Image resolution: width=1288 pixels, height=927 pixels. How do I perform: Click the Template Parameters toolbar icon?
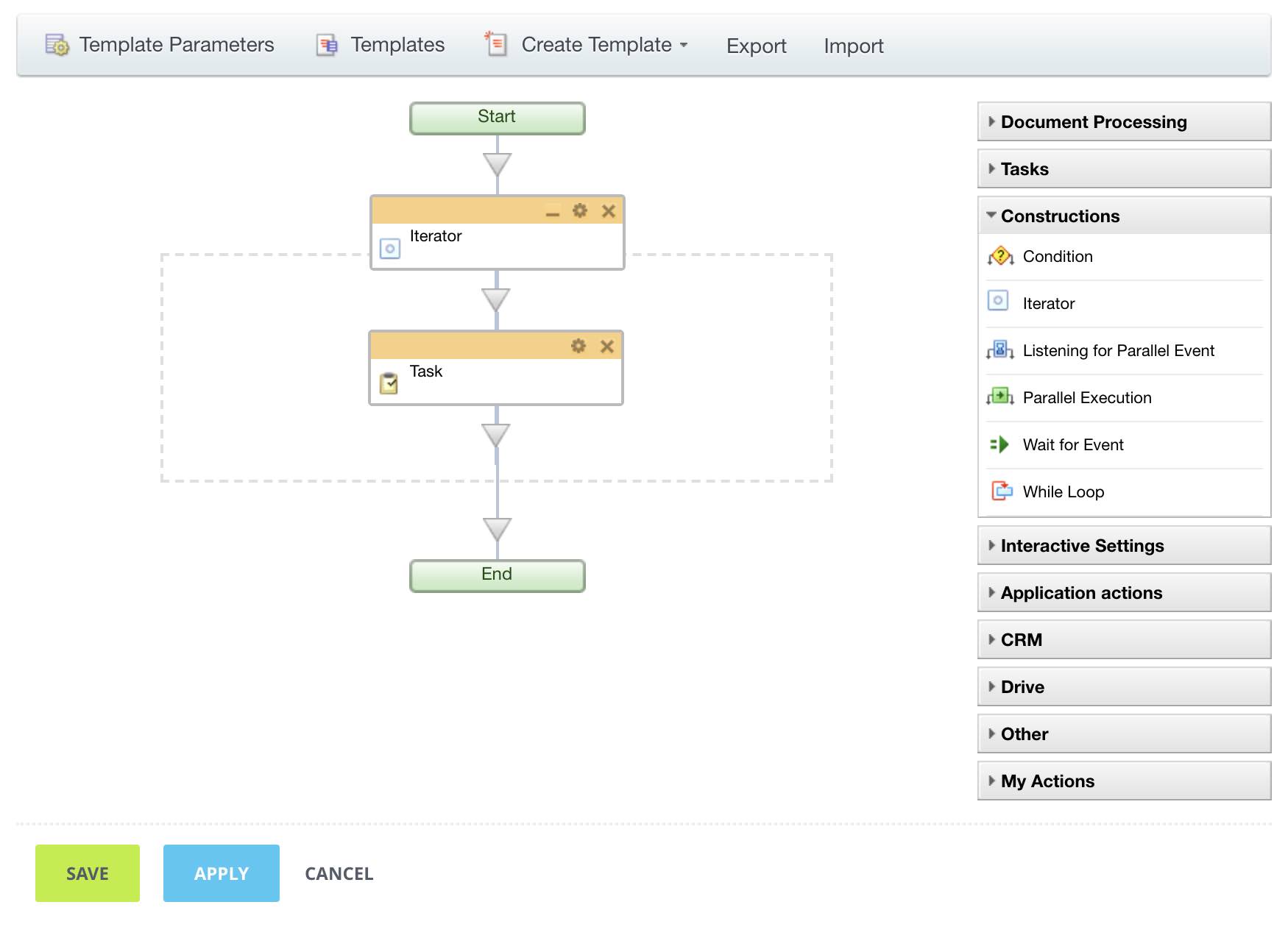pyautogui.click(x=58, y=45)
